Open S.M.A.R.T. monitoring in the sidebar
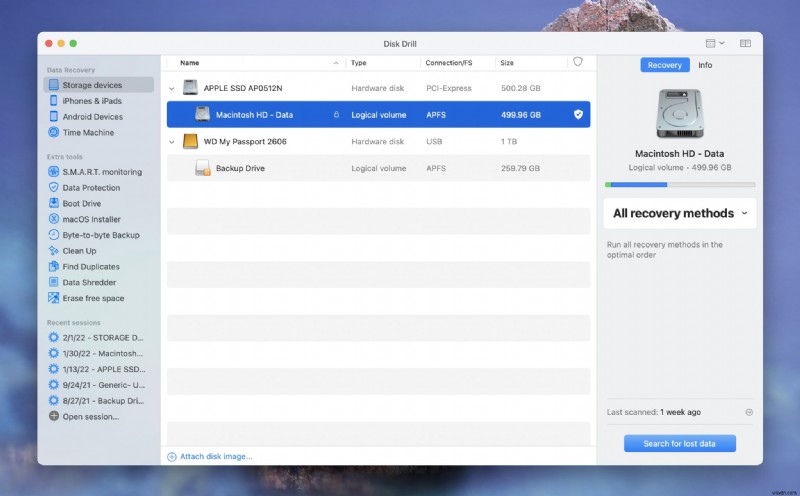This screenshot has height=496, width=800. tap(101, 172)
